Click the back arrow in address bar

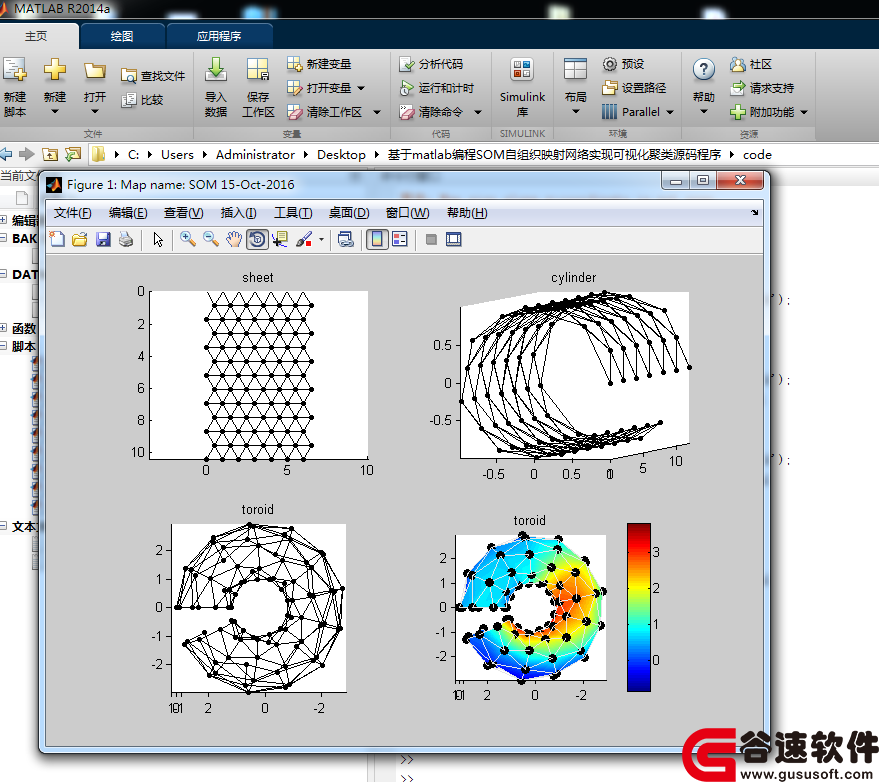(x=6, y=154)
